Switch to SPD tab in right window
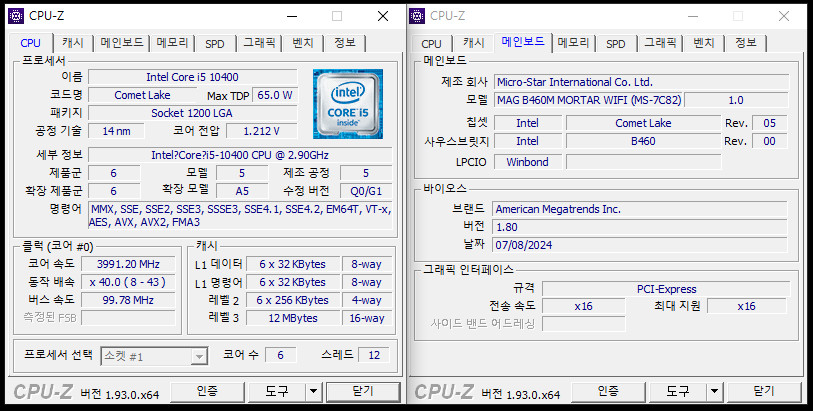The width and height of the screenshot is (813, 411). 615,44
